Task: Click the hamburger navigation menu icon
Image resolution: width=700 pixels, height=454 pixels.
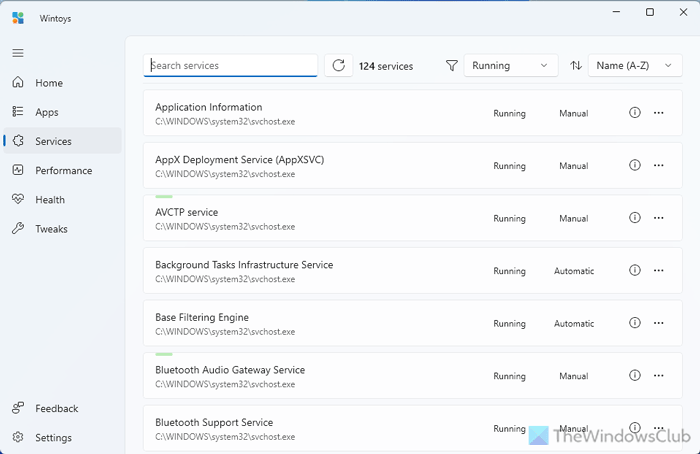Action: (x=18, y=52)
